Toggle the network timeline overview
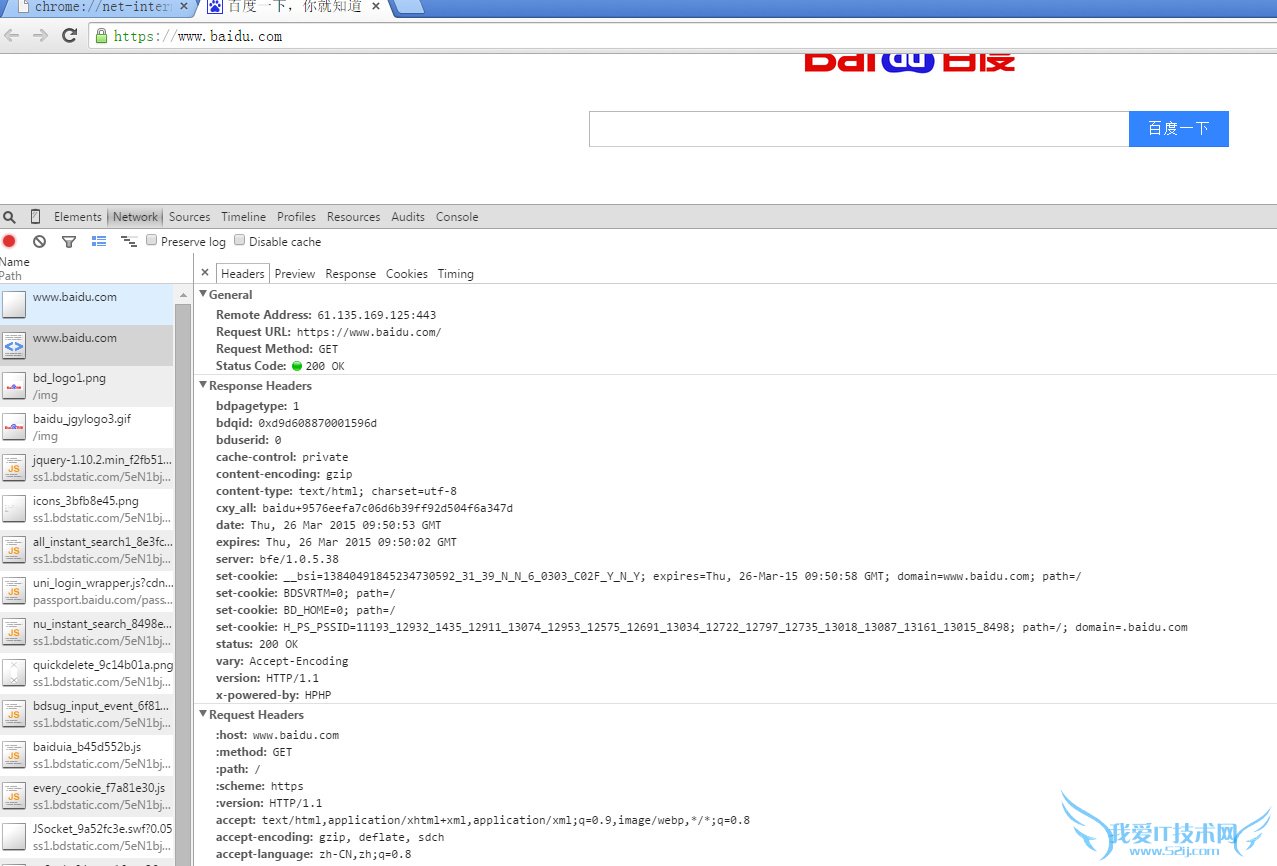The height and width of the screenshot is (866, 1277). [x=128, y=241]
